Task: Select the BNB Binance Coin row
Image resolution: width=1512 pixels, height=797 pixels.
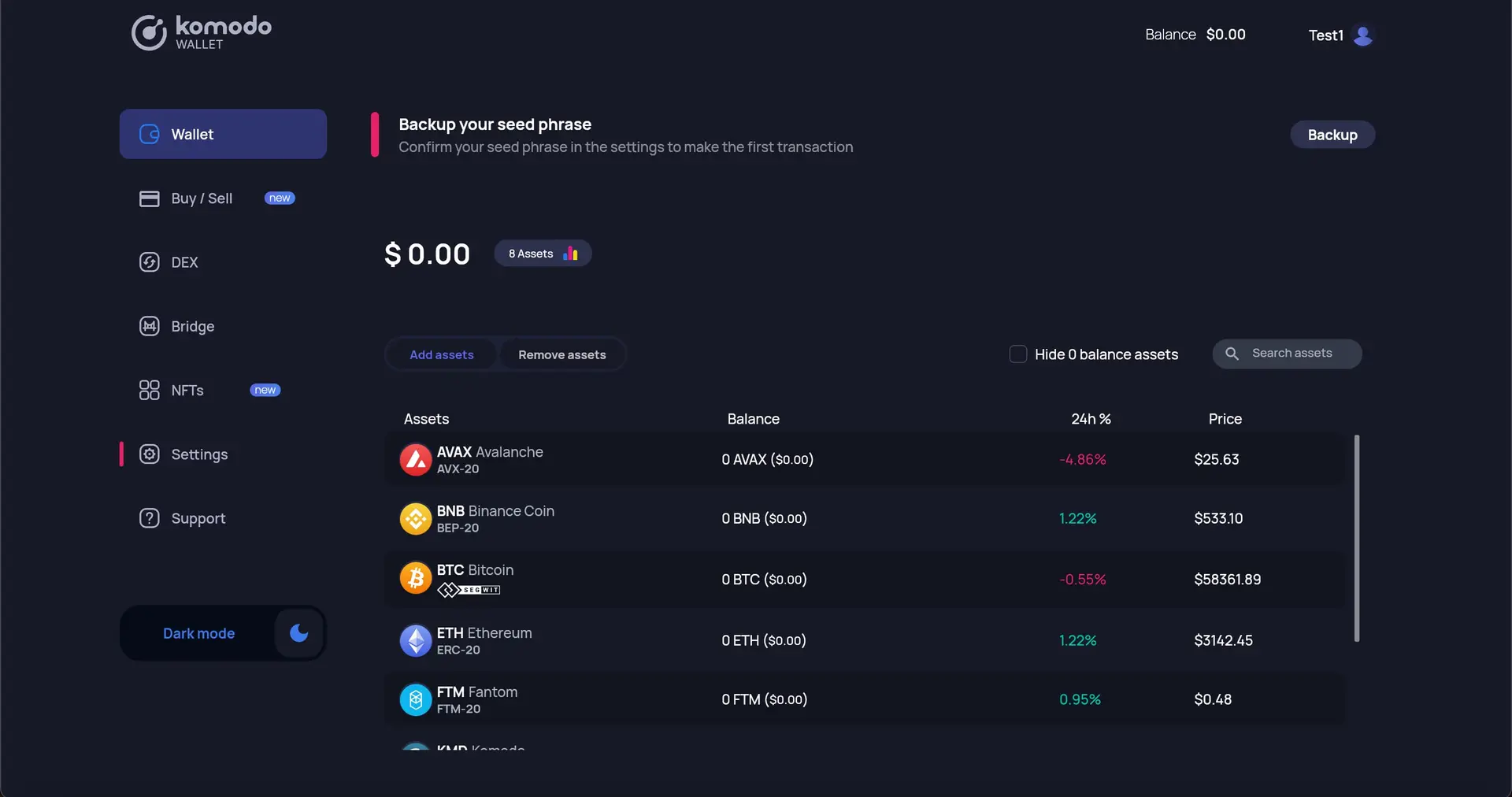Action: coord(787,518)
